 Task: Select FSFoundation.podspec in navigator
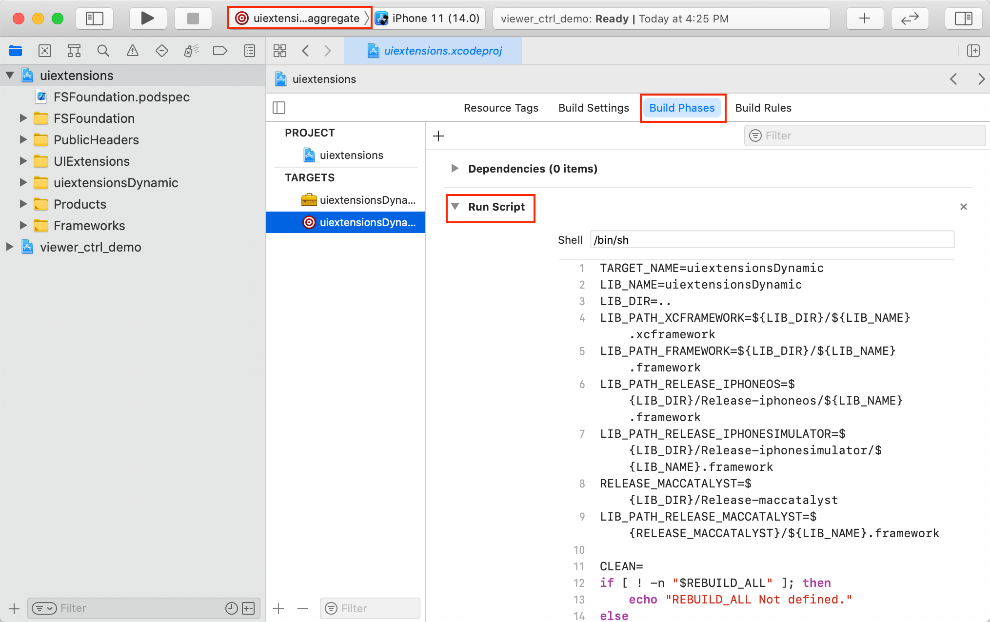(x=121, y=97)
